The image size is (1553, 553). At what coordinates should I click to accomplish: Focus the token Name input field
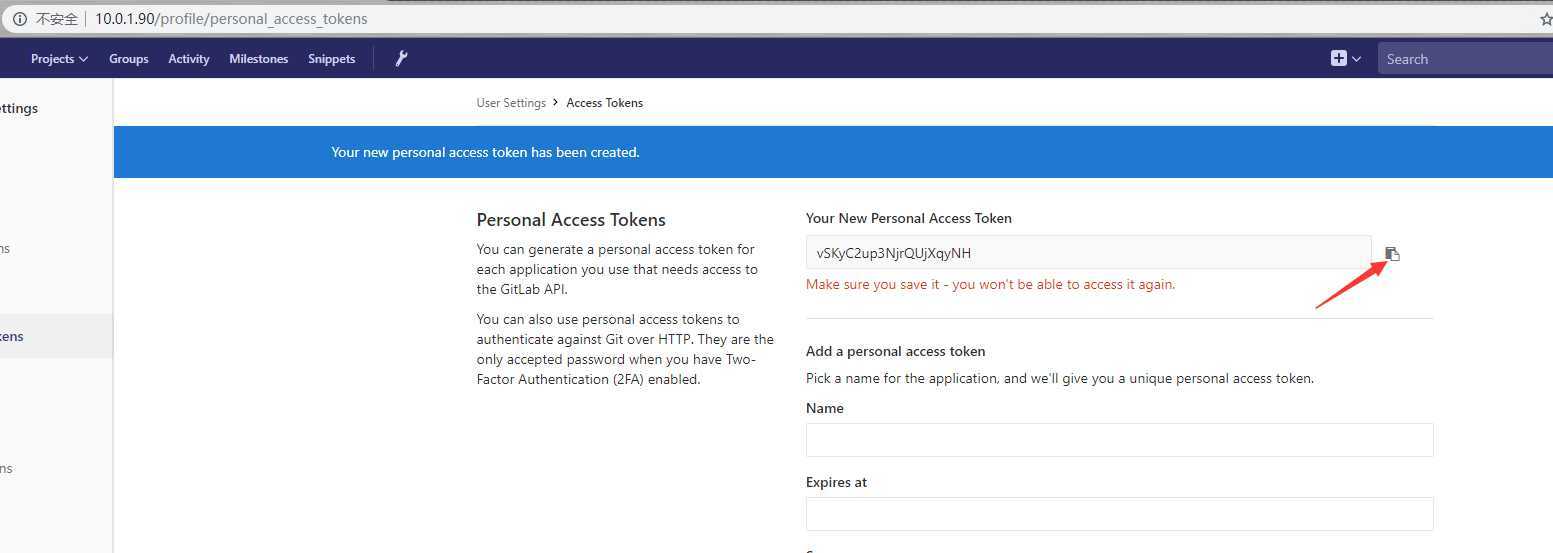[1119, 440]
